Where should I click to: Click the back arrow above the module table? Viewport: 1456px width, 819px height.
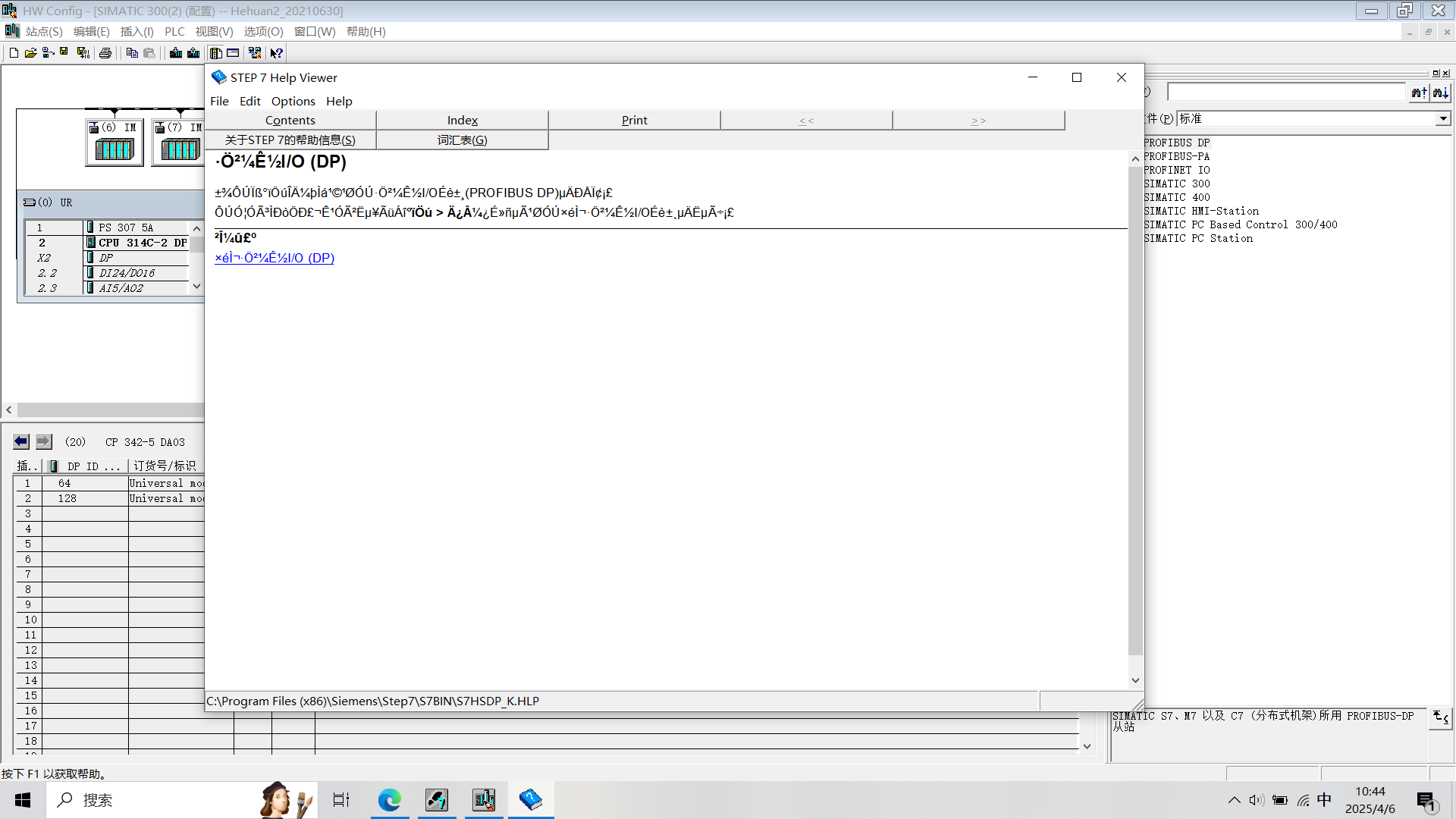[x=21, y=441]
